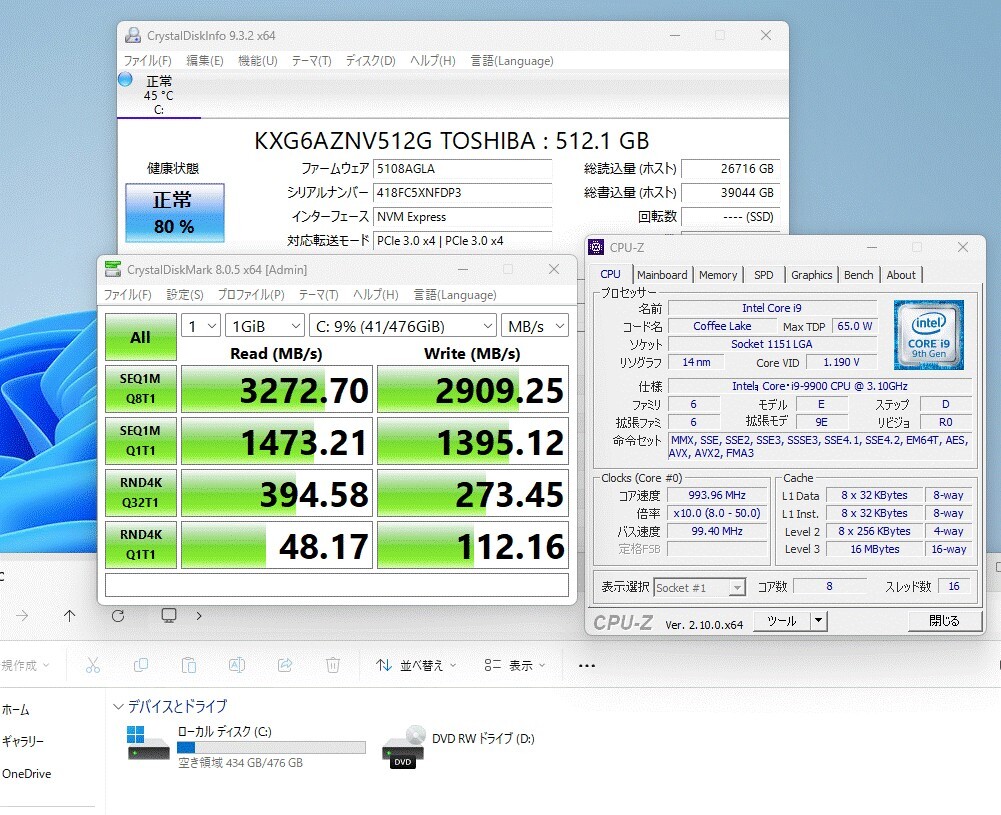Open the test size dropdown showing 1GiB
The height and width of the screenshot is (815, 1001).
265,326
